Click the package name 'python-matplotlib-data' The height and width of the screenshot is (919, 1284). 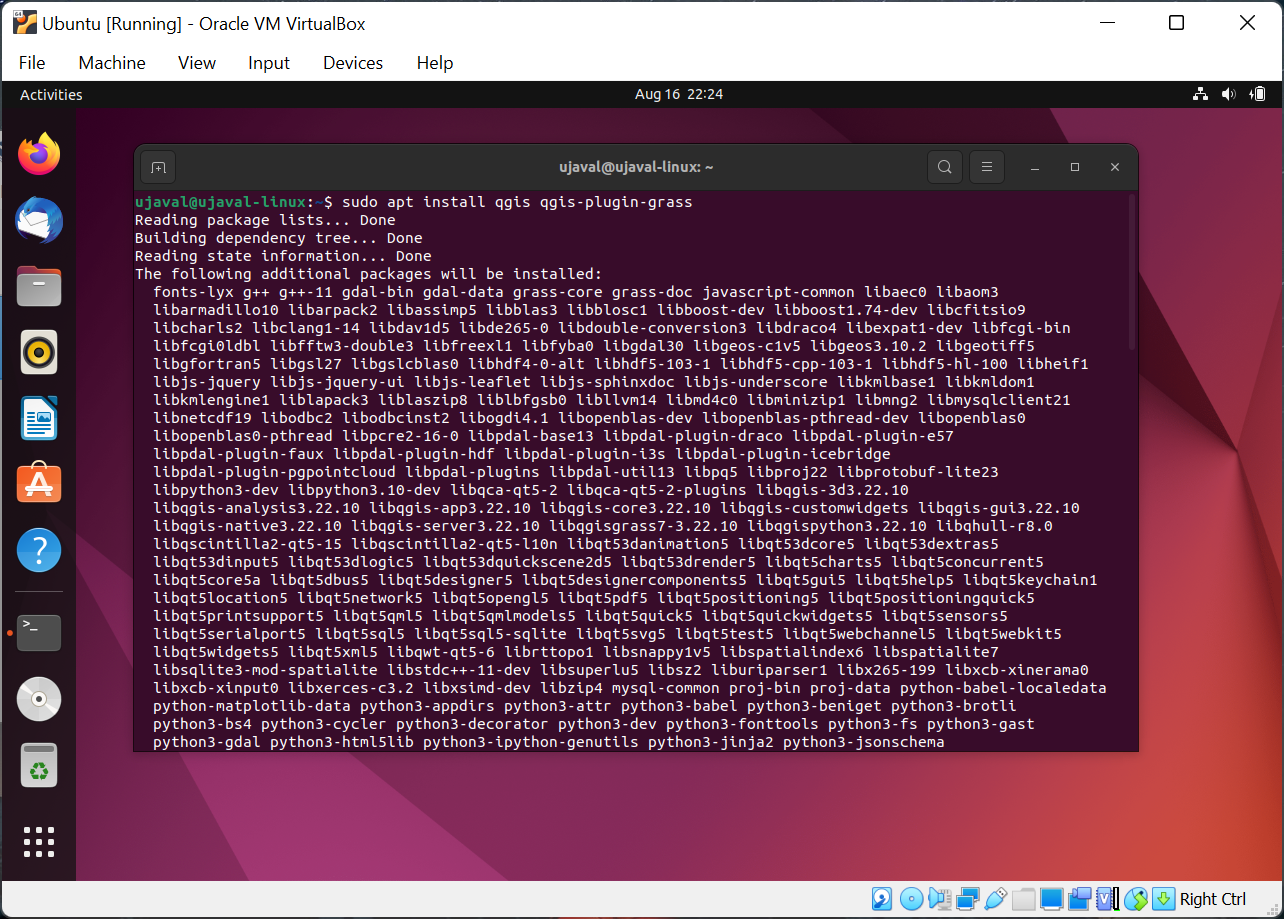[x=252, y=706]
